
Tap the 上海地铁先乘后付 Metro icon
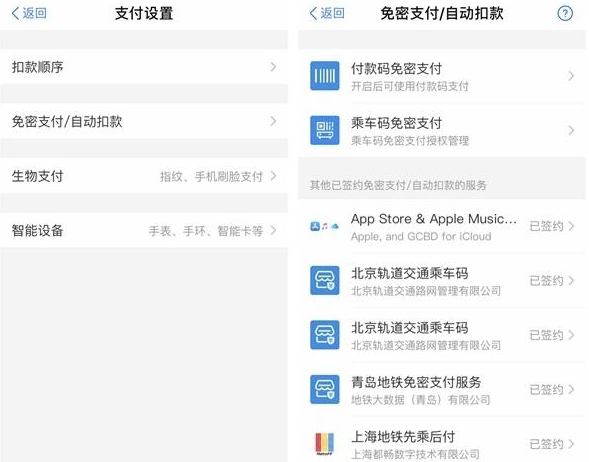click(x=325, y=444)
